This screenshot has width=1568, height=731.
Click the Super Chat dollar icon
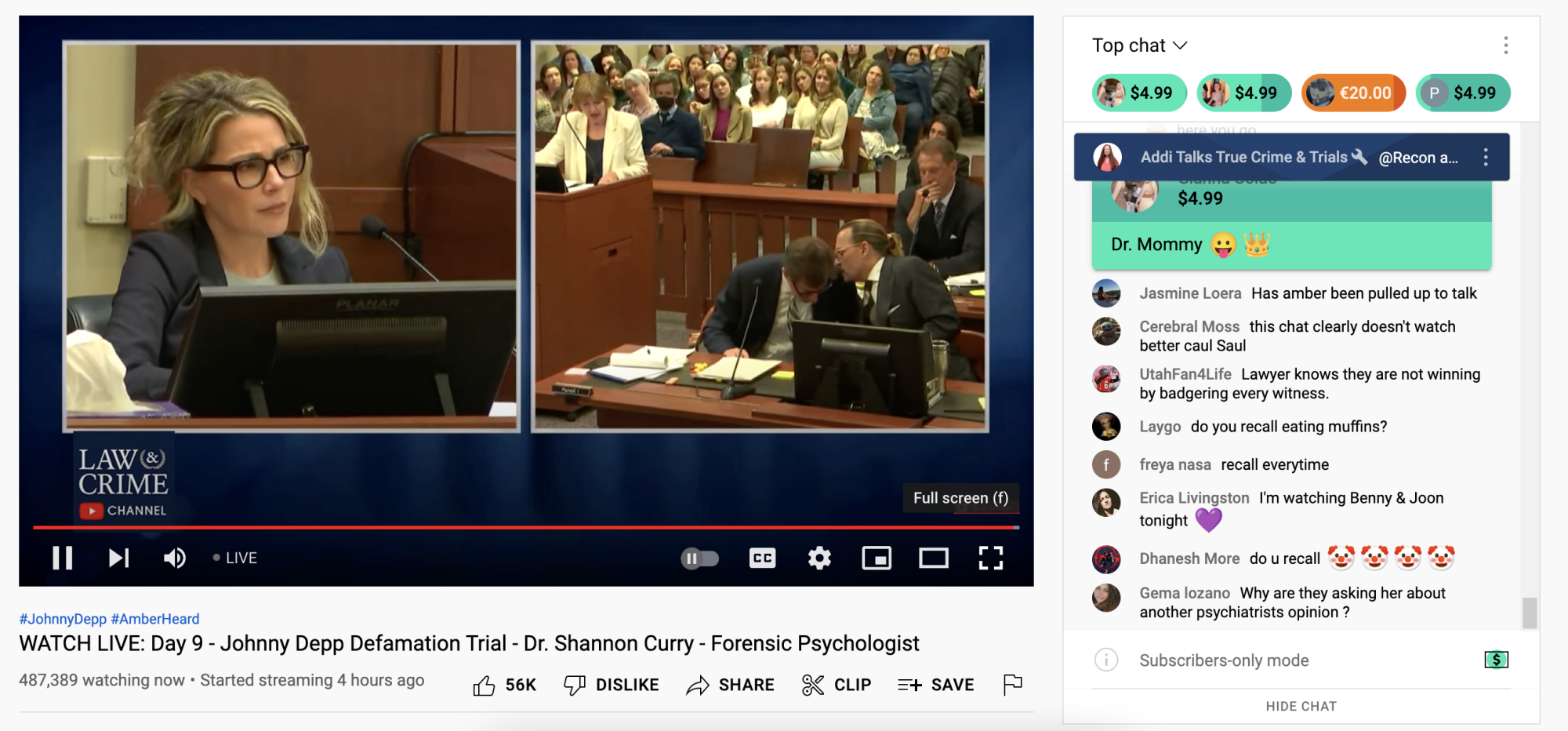[x=1496, y=660]
